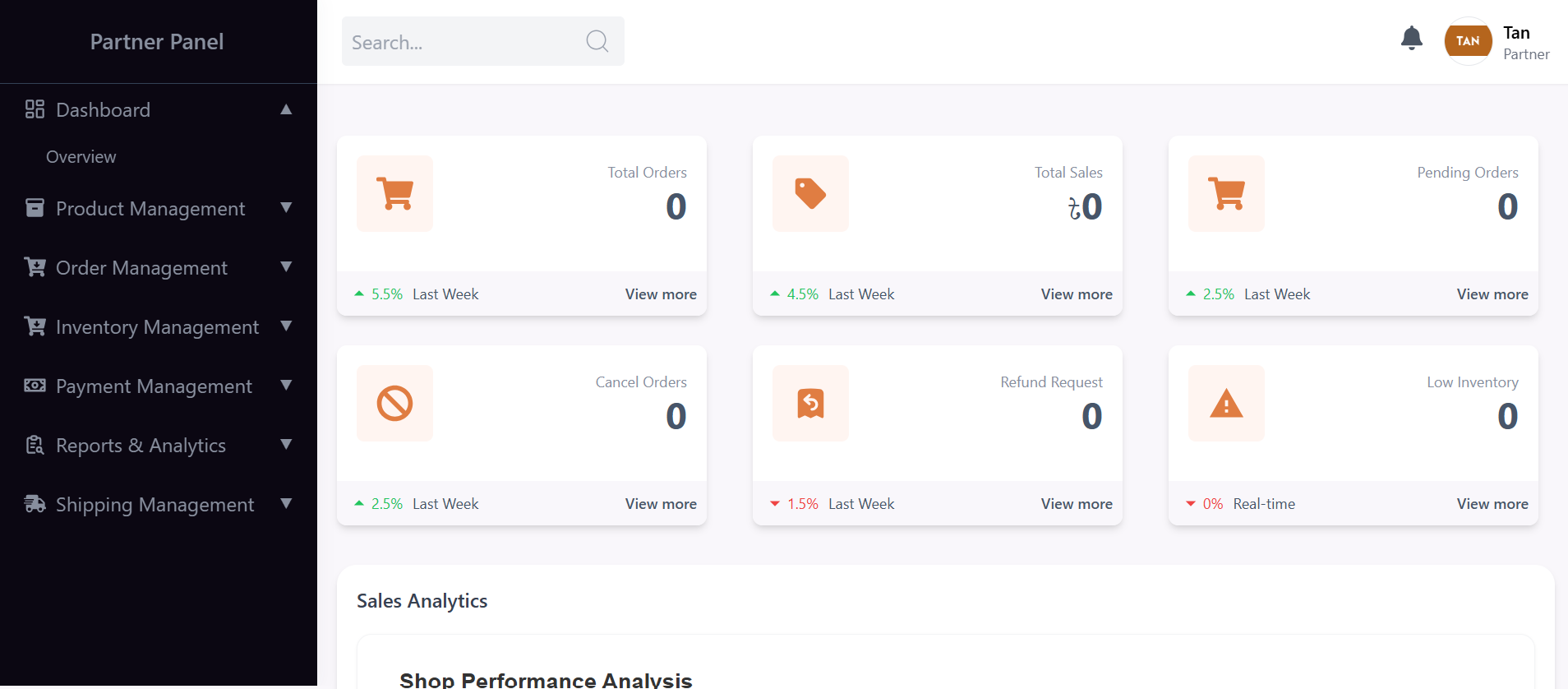Image resolution: width=1568 pixels, height=689 pixels.
Task: Open the Overview submenu item
Action: click(81, 157)
